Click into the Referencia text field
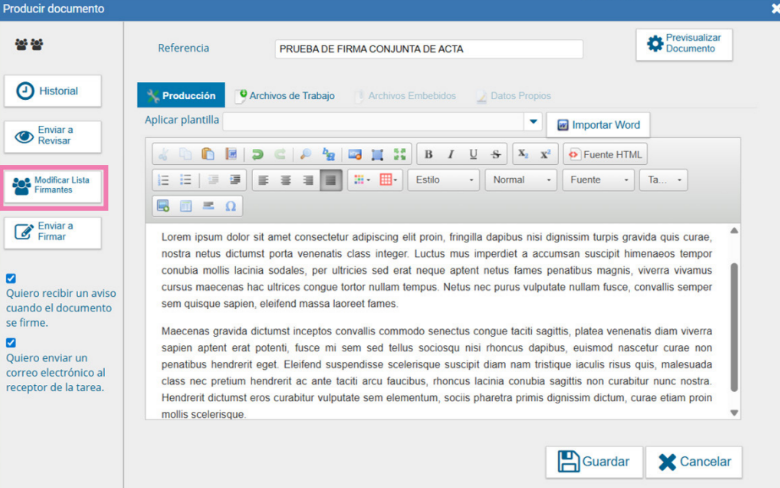 click(x=428, y=49)
